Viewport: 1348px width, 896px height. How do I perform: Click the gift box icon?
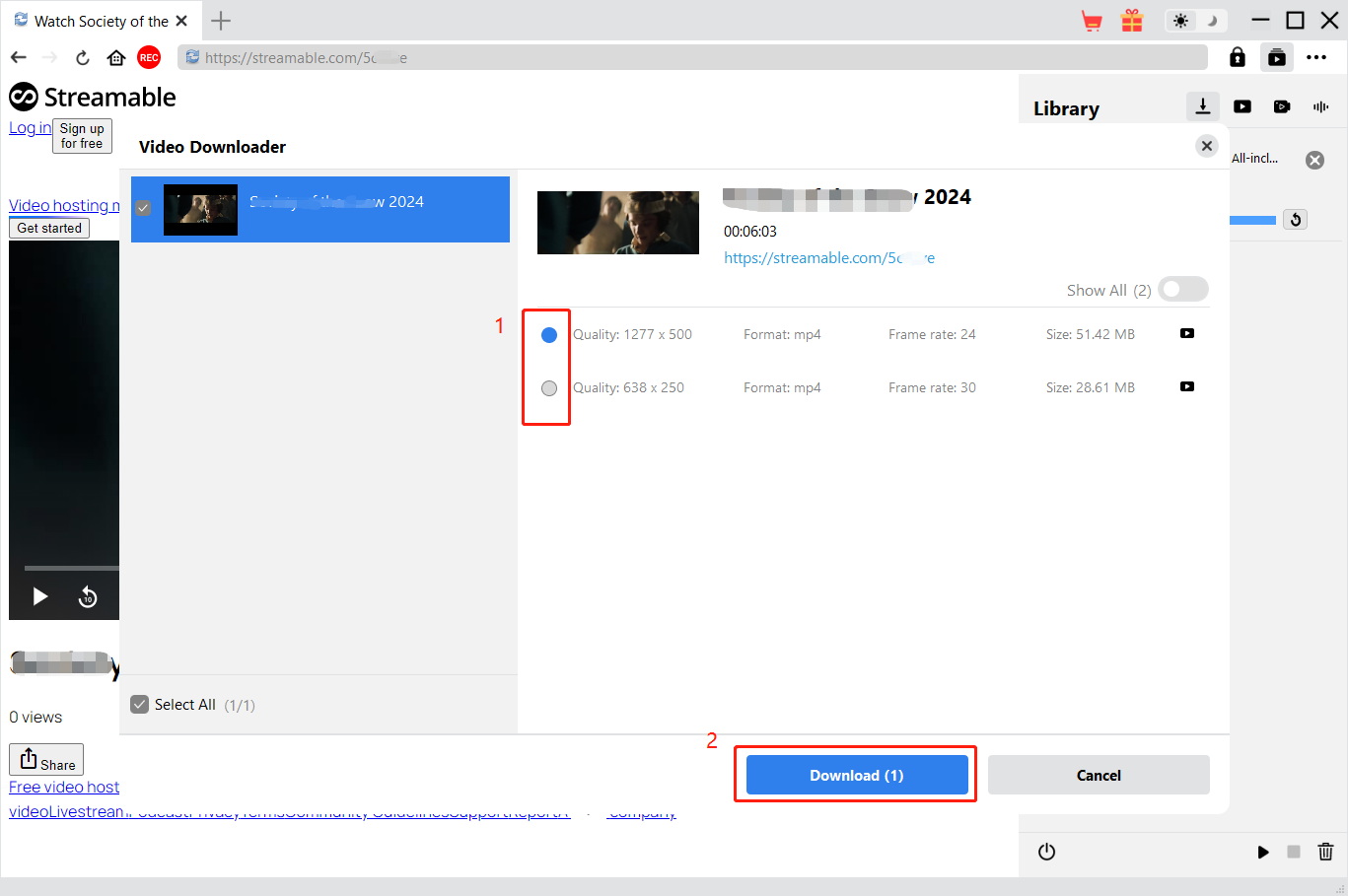[1132, 21]
